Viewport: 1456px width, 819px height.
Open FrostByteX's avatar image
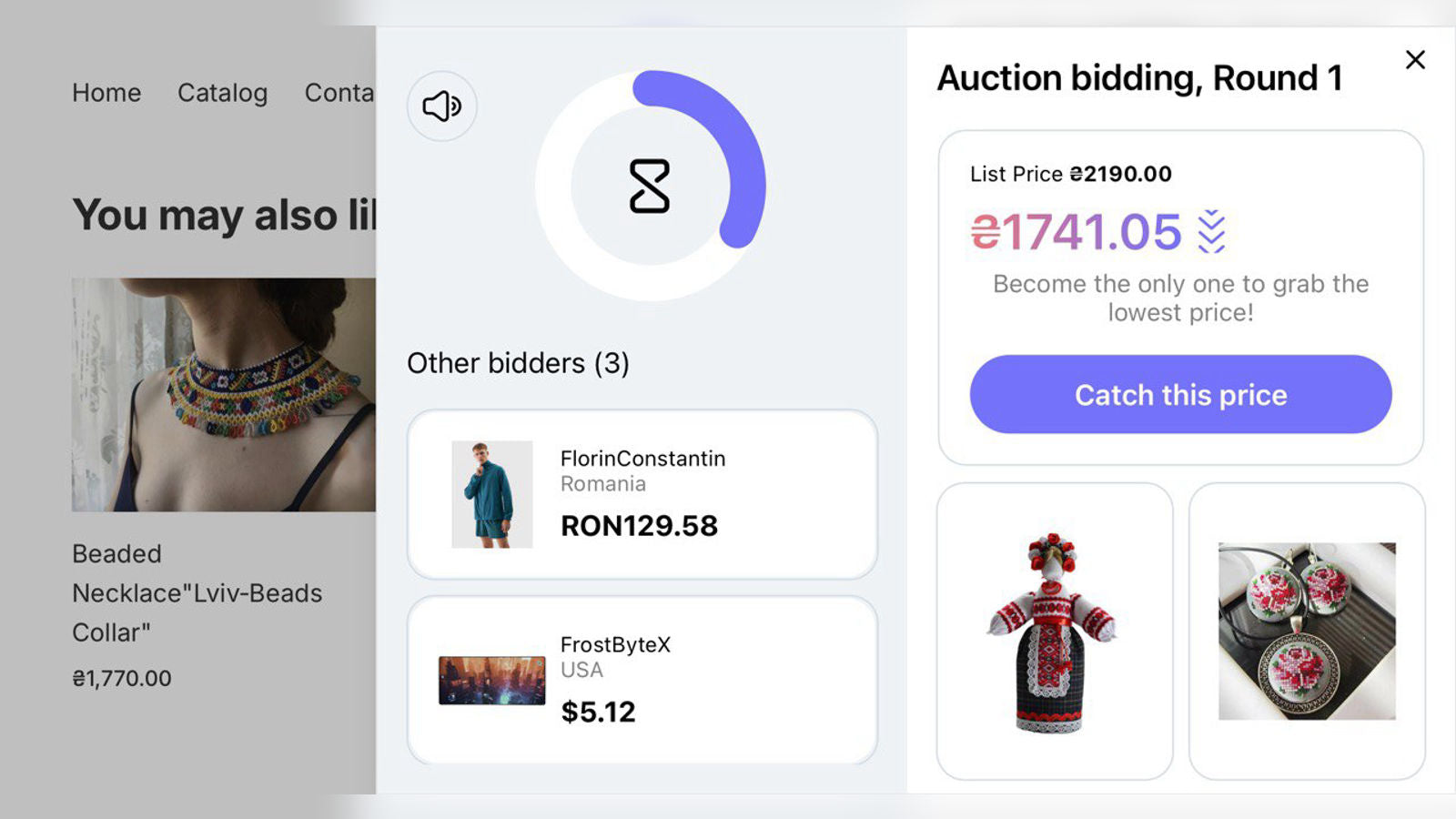(x=492, y=681)
